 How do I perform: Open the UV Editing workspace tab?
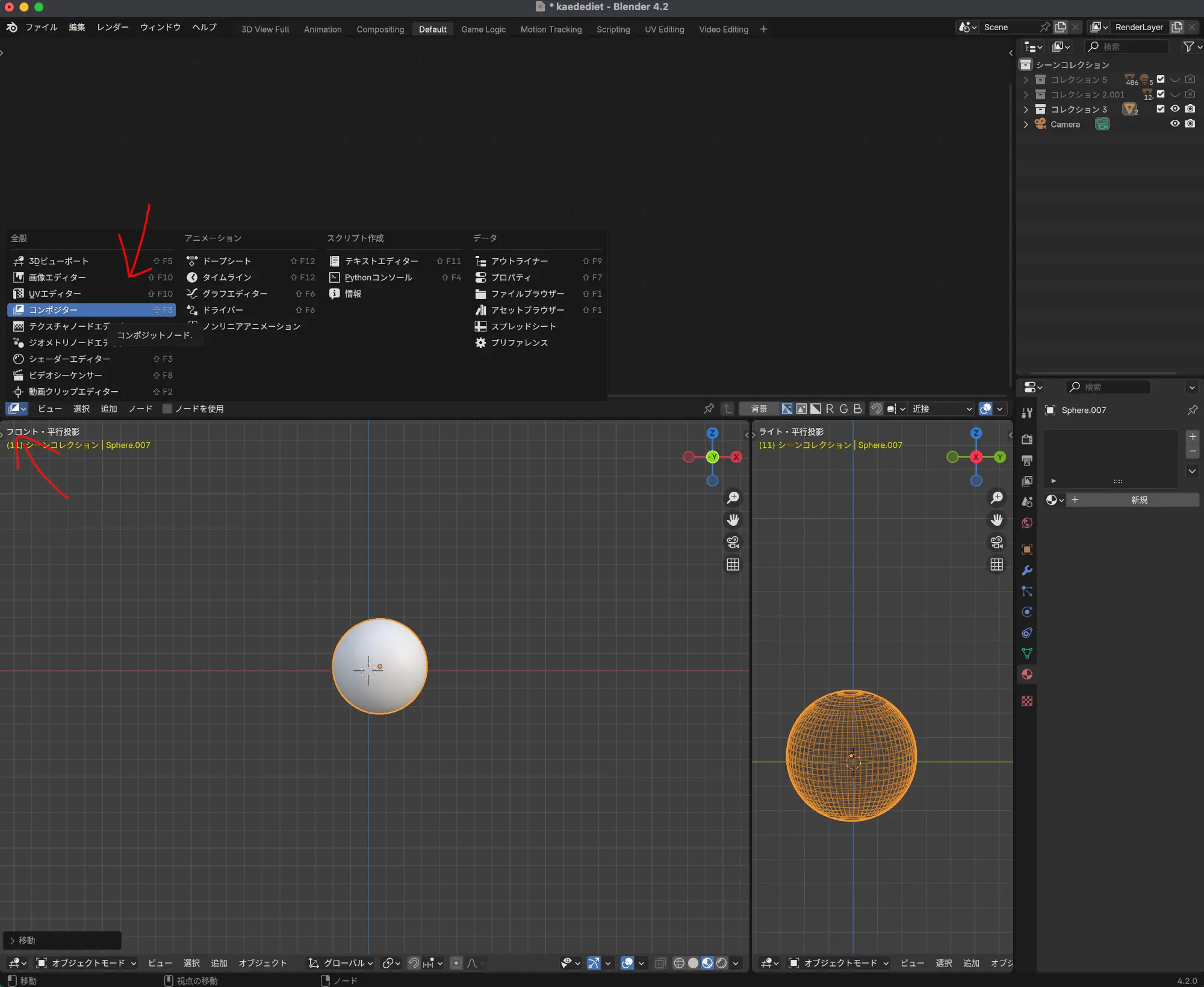[664, 29]
